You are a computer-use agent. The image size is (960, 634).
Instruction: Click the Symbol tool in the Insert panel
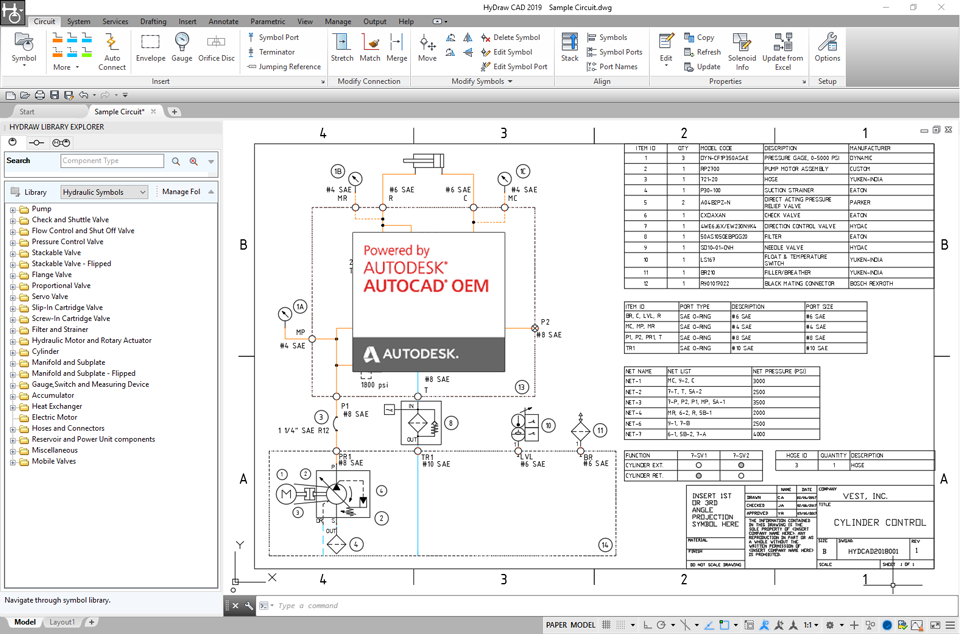coord(24,48)
